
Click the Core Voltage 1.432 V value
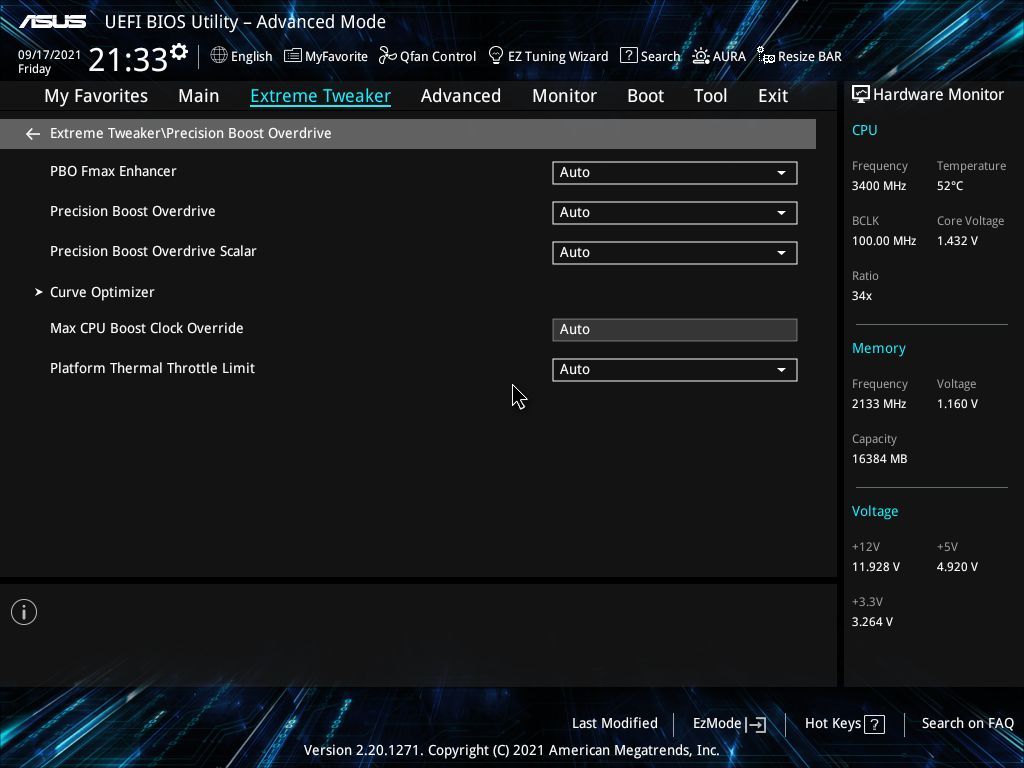pyautogui.click(x=957, y=241)
